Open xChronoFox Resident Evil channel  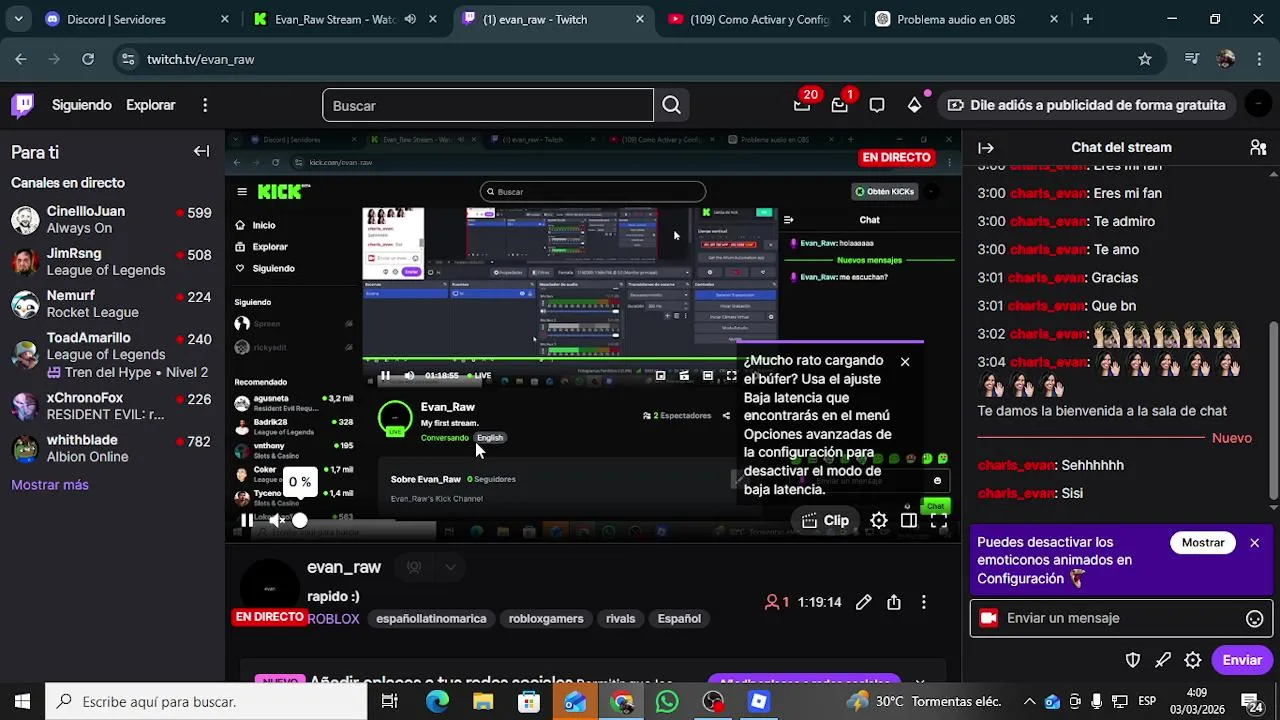tap(112, 406)
